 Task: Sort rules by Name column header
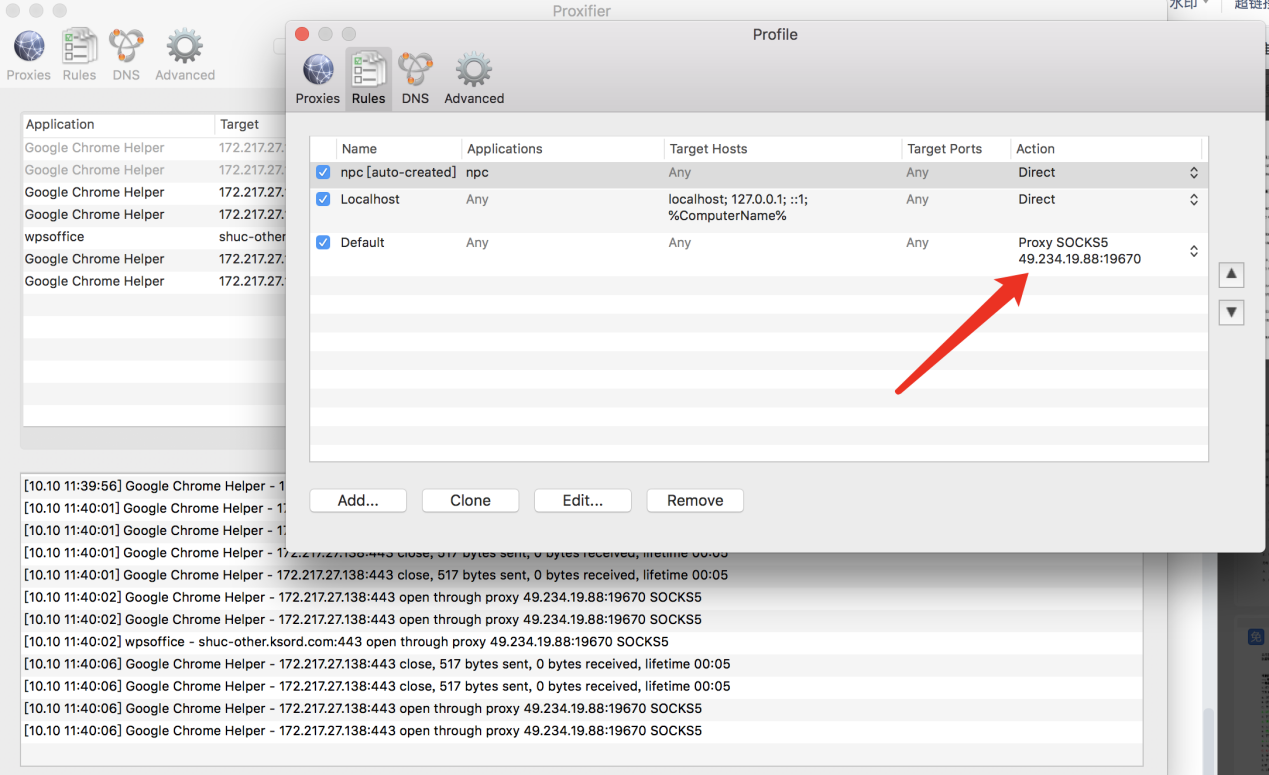click(399, 149)
